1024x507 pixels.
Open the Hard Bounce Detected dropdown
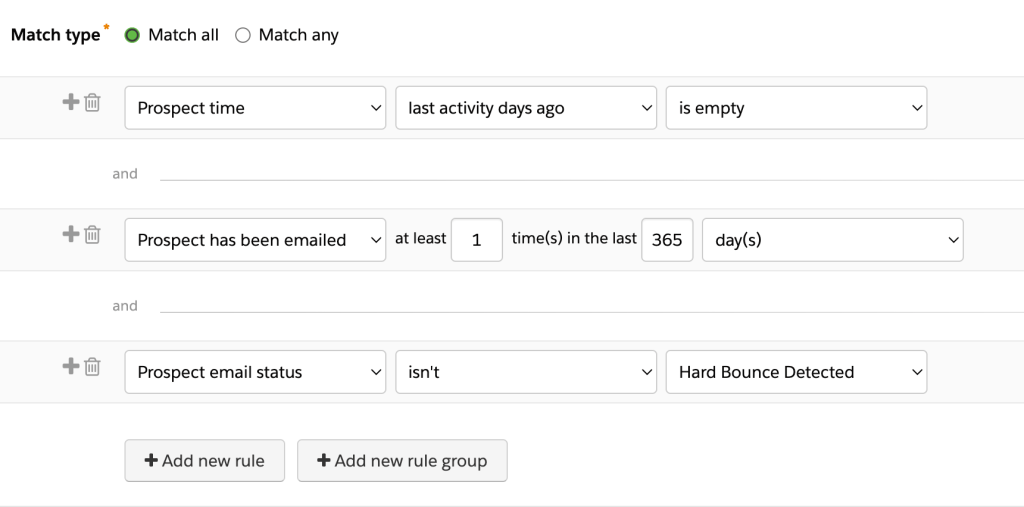pyautogui.click(x=796, y=372)
